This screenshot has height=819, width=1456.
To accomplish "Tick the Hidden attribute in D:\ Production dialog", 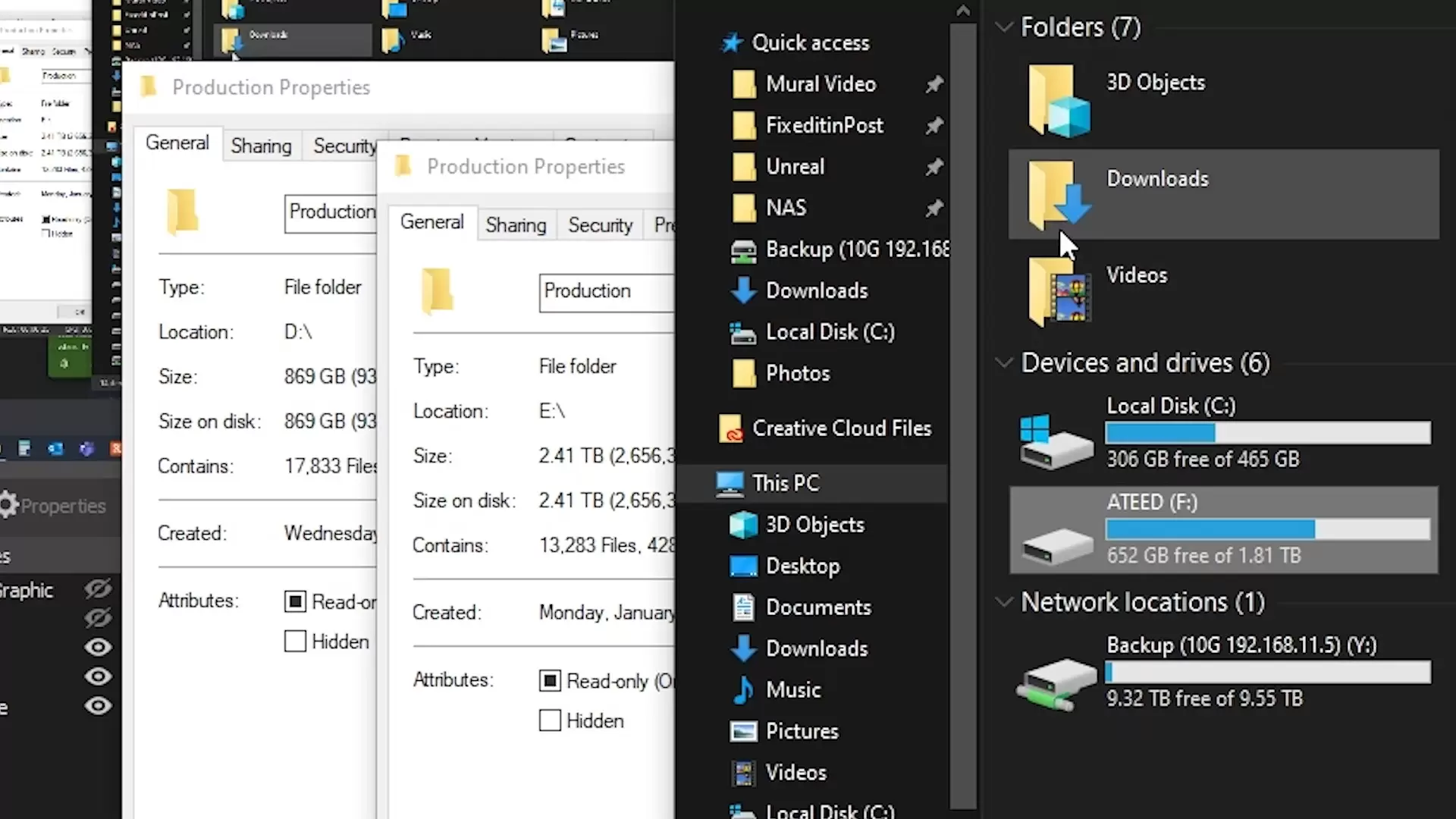I will 295,642.
